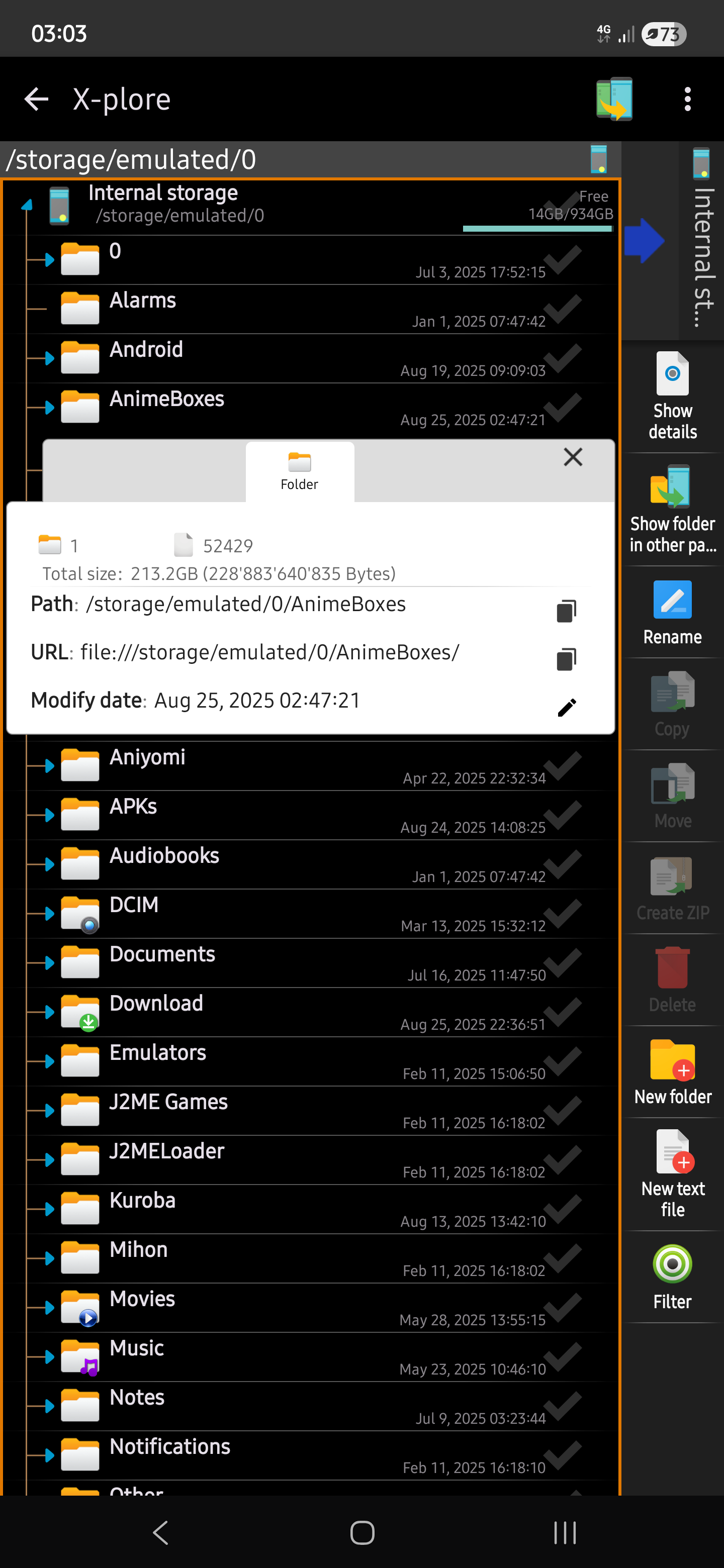Switch to other pane via blue arrow
724x1568 pixels.
click(x=644, y=240)
